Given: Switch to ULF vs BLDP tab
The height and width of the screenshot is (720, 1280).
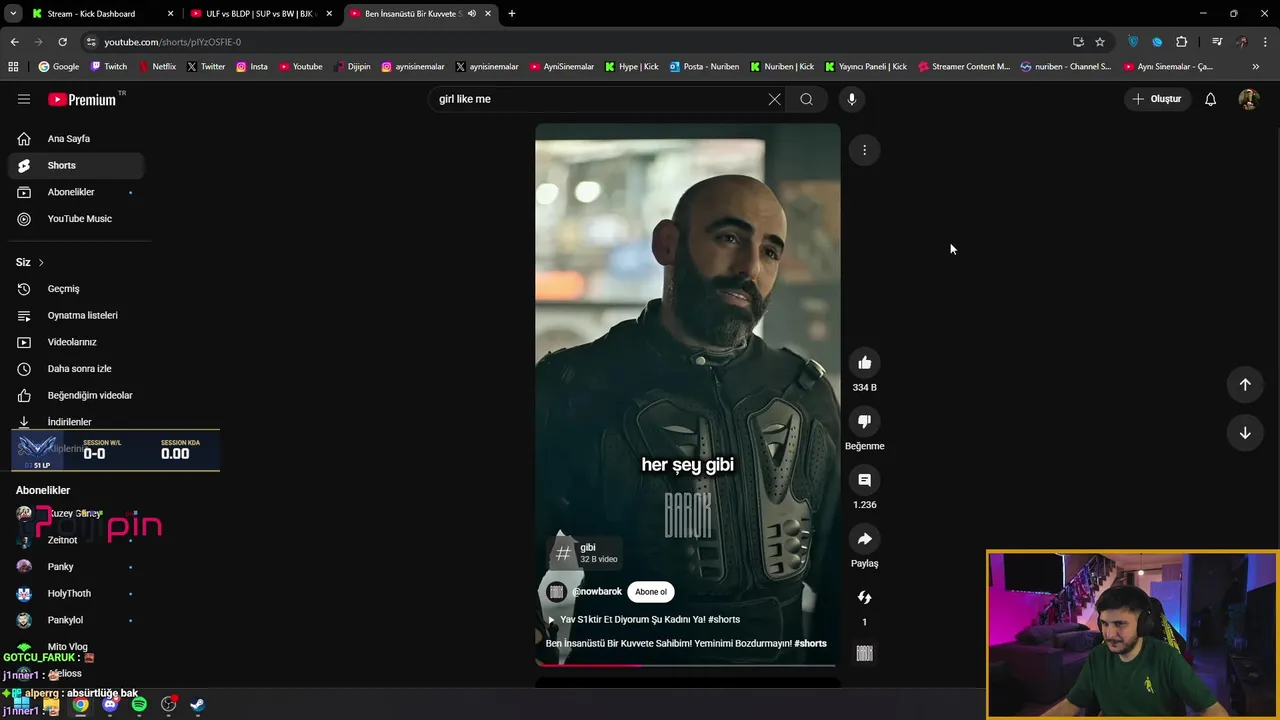Looking at the screenshot, I should click(260, 14).
